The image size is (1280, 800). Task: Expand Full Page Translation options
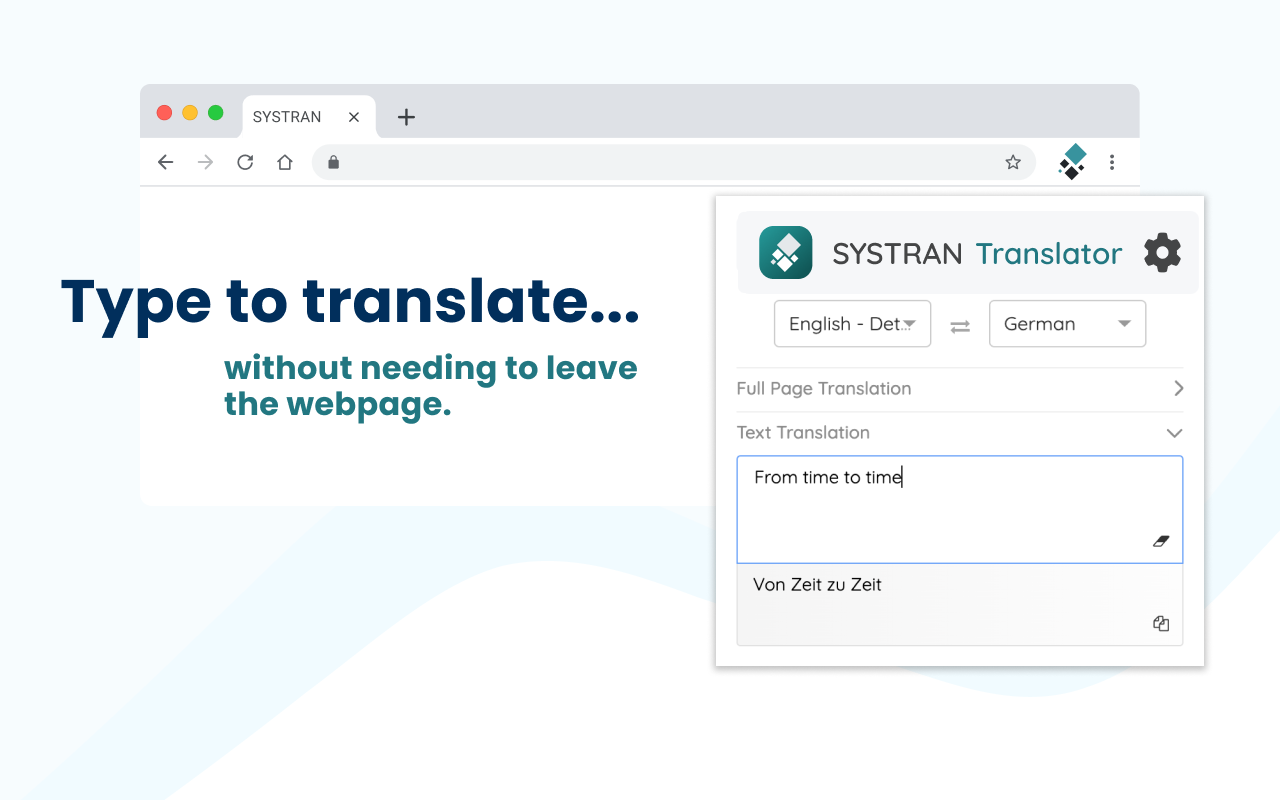tap(1178, 388)
